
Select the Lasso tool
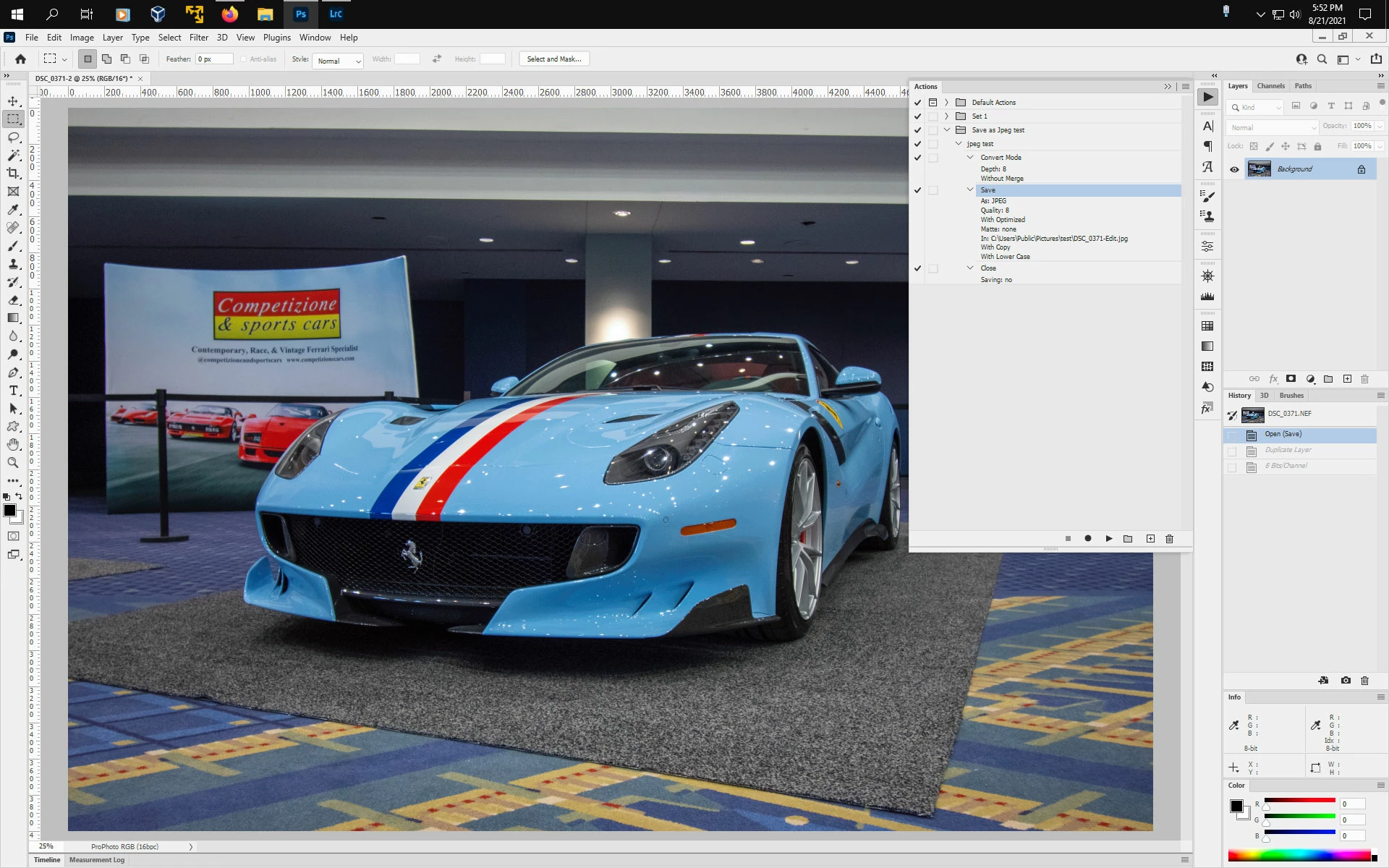tap(13, 137)
